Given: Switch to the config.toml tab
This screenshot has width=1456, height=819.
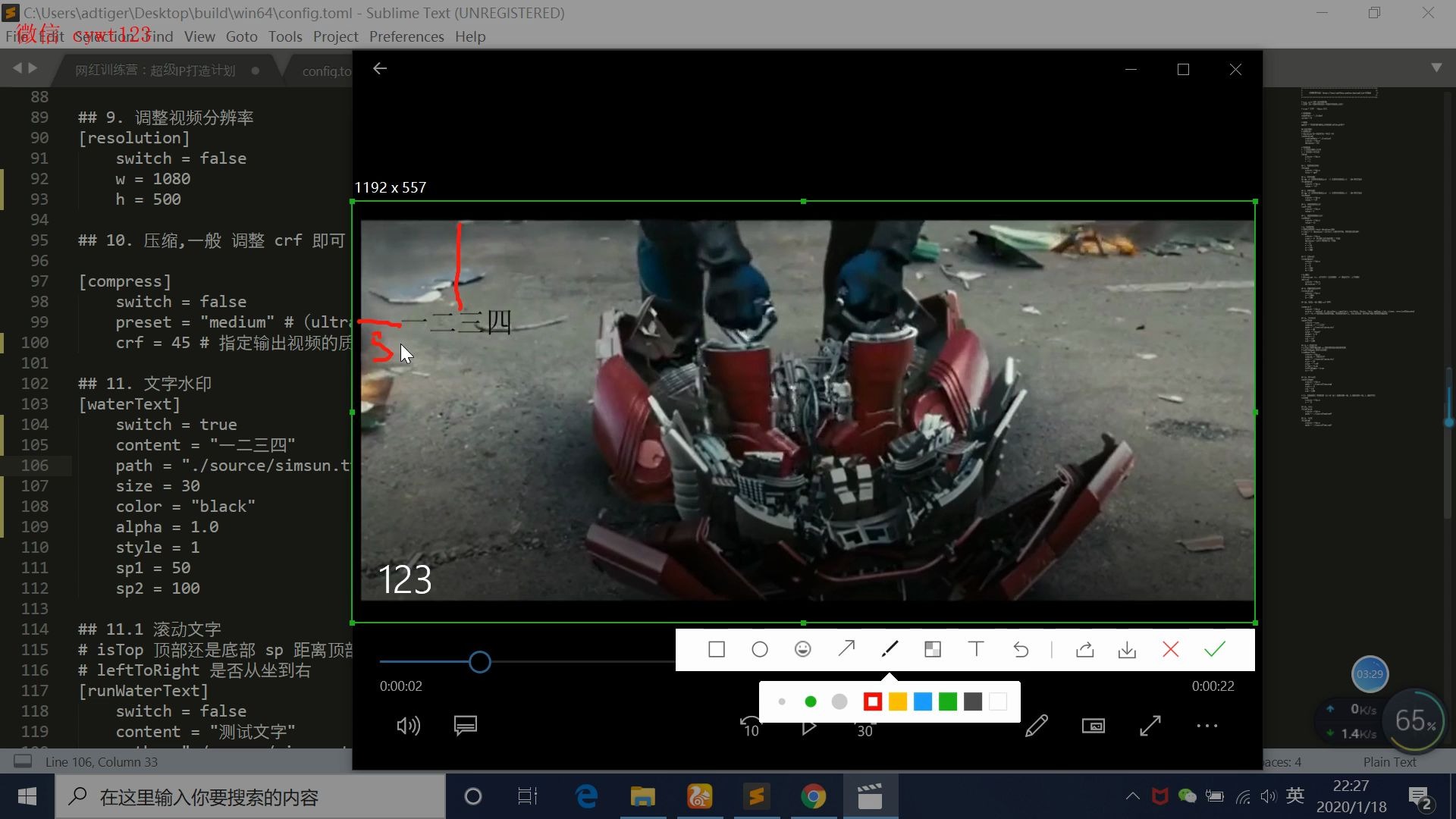Looking at the screenshot, I should tap(326, 71).
